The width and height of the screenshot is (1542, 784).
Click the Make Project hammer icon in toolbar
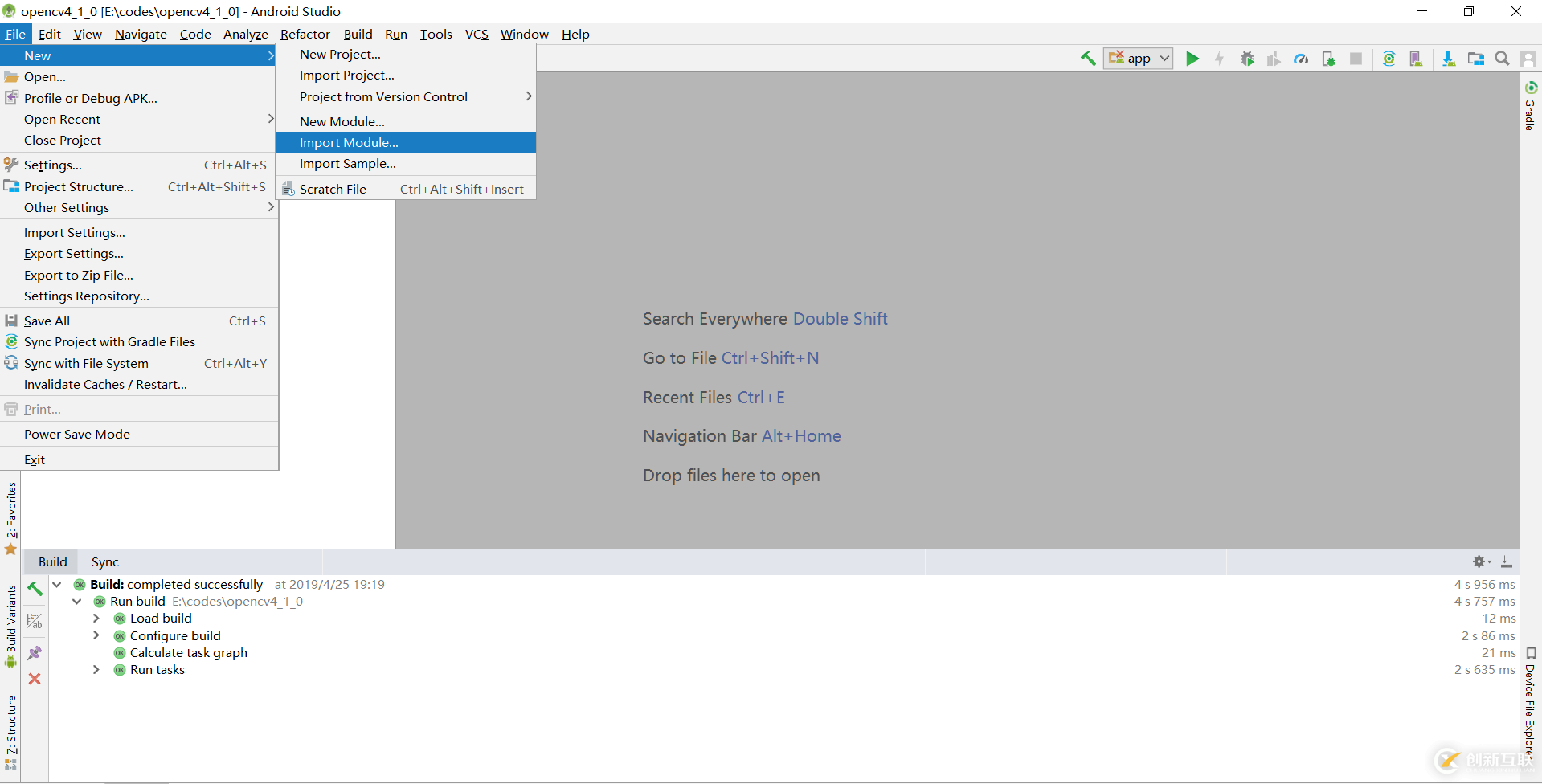coord(1088,59)
